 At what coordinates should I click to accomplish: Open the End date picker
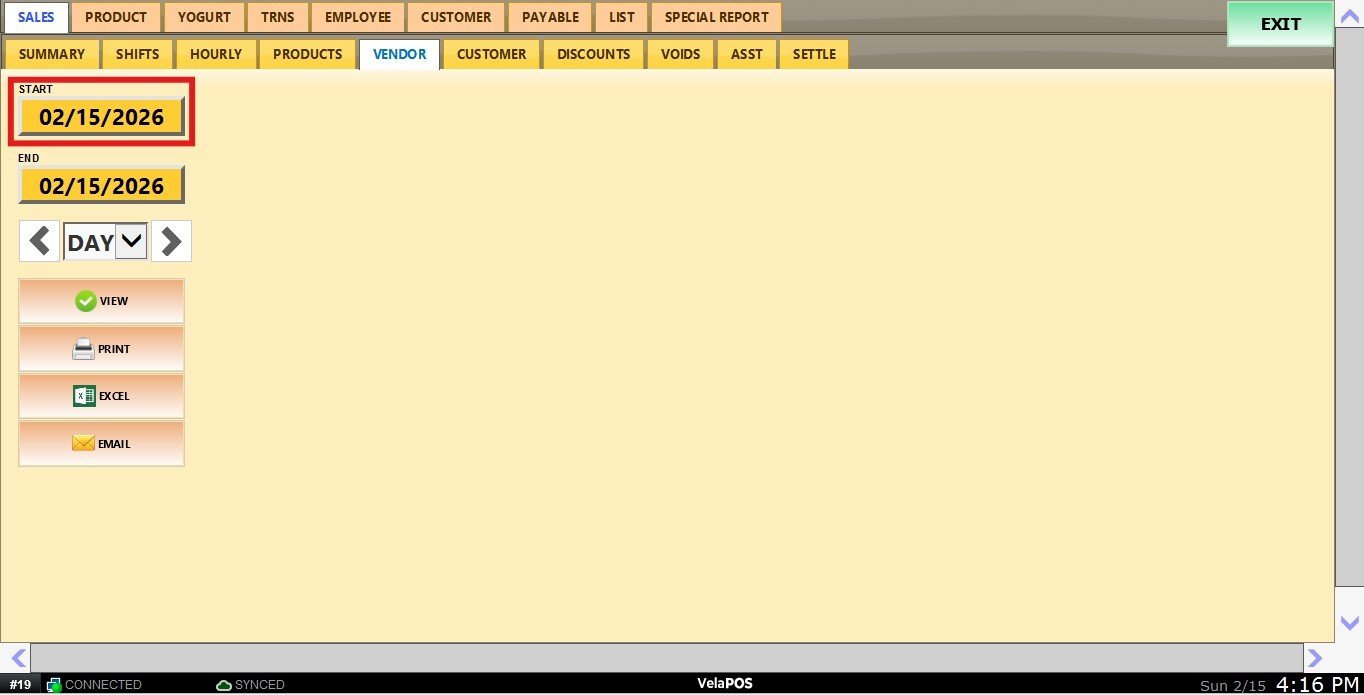click(x=101, y=186)
